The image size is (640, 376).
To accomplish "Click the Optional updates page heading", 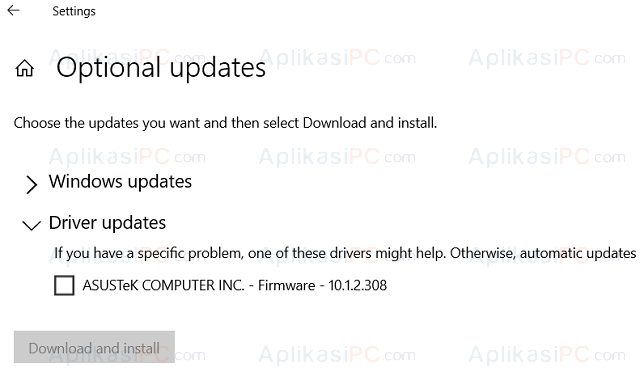I will coord(161,67).
